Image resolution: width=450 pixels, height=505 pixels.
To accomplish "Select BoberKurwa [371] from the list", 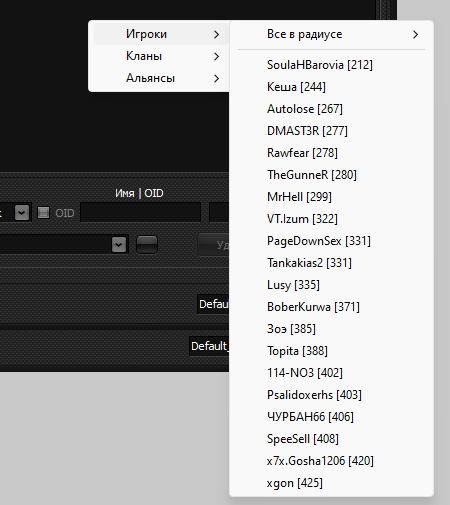I will coord(331,307).
